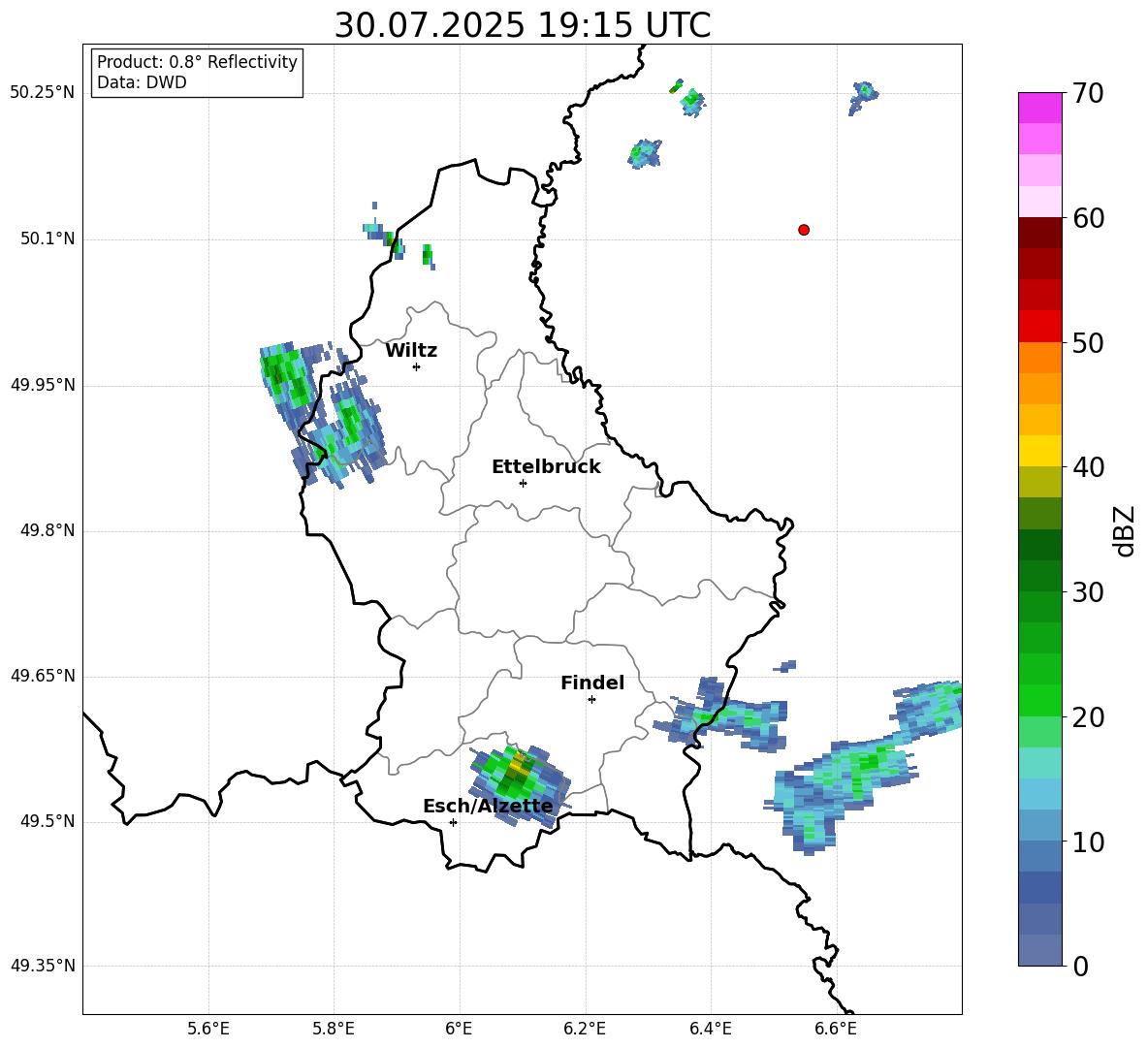Viewport: 1148px width, 1048px height.
Task: Pick the yellow swatch just above 40 dBZ
Action: click(1039, 451)
